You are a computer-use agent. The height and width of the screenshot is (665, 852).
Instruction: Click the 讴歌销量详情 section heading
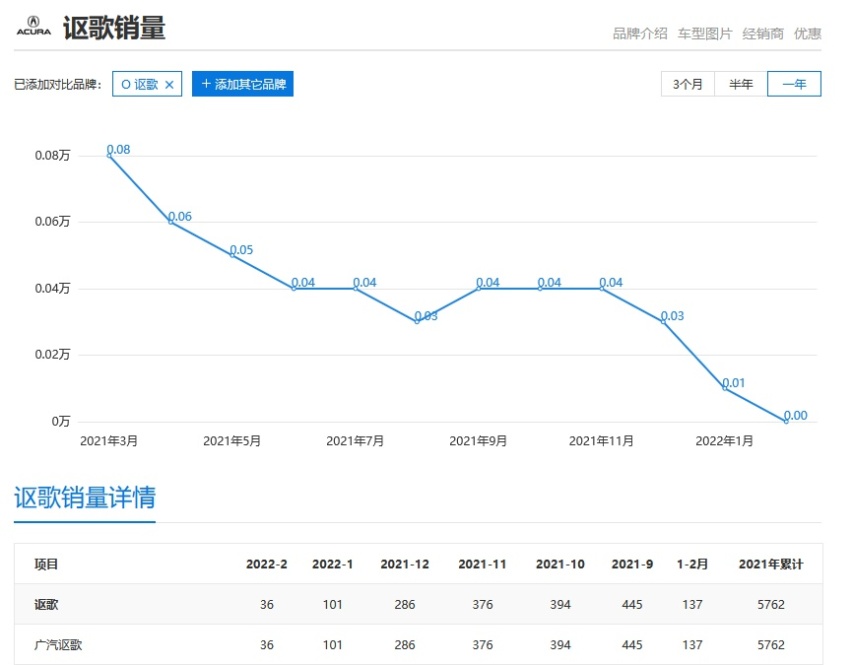point(85,497)
